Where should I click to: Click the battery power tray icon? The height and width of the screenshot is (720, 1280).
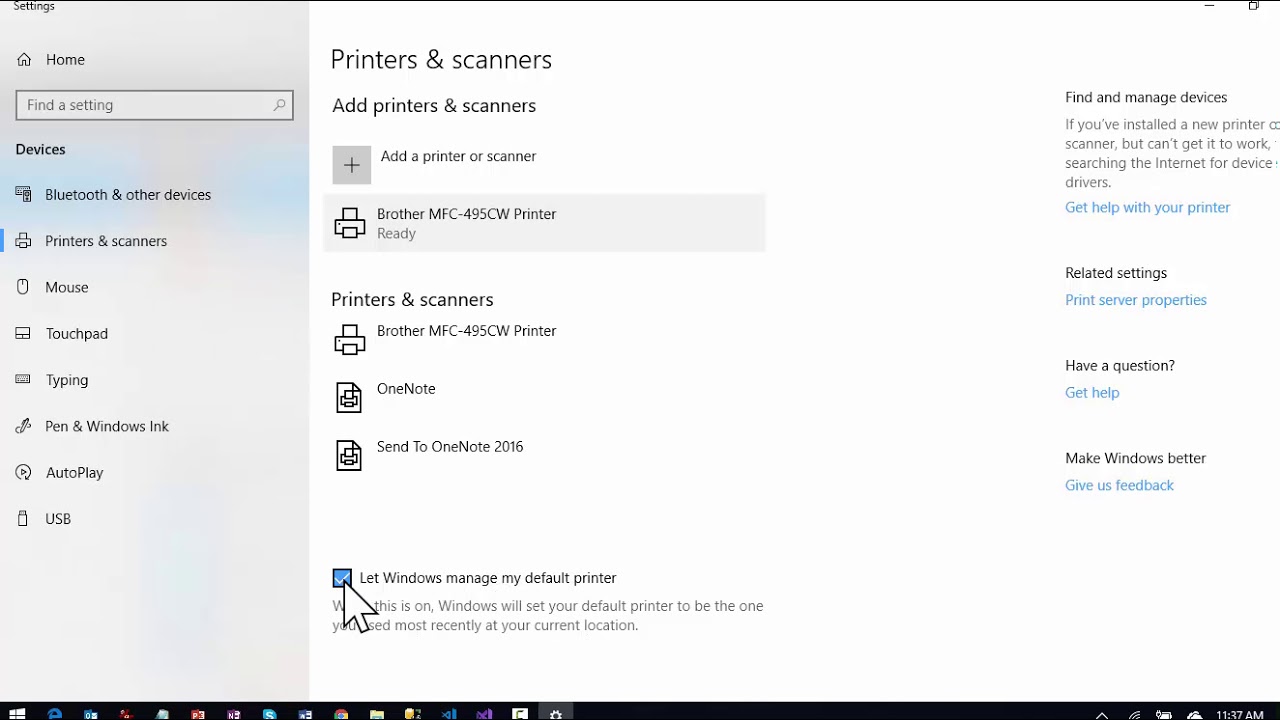(1164, 715)
